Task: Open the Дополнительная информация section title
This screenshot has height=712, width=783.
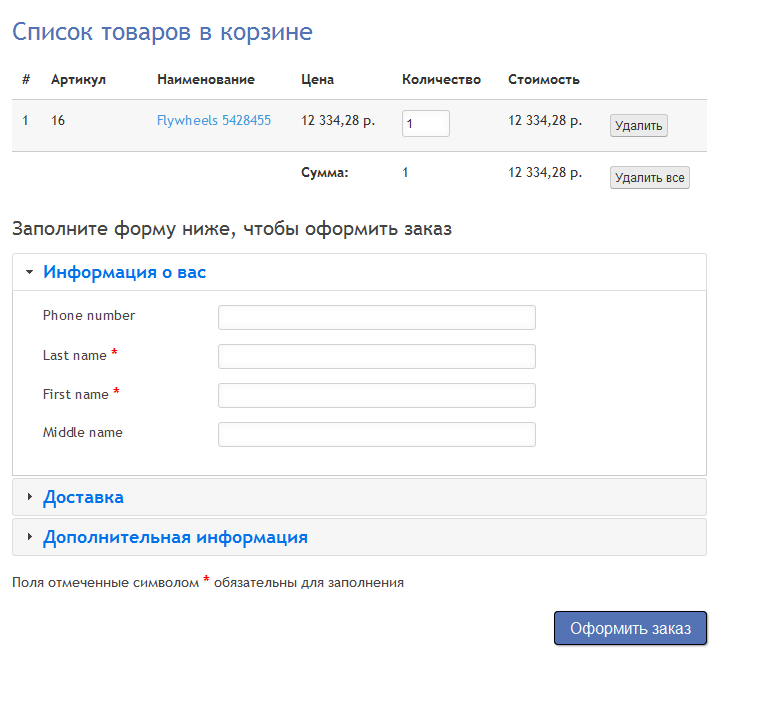Action: click(x=175, y=537)
